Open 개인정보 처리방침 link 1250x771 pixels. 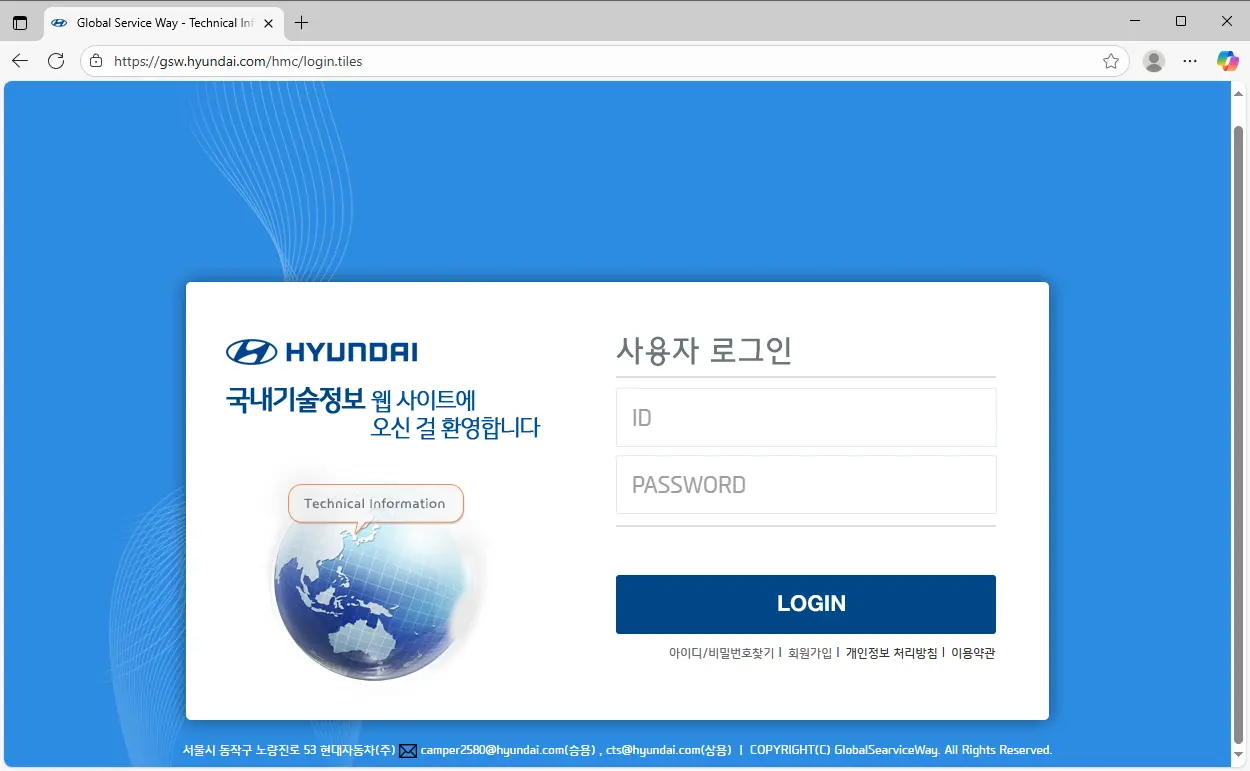point(892,653)
